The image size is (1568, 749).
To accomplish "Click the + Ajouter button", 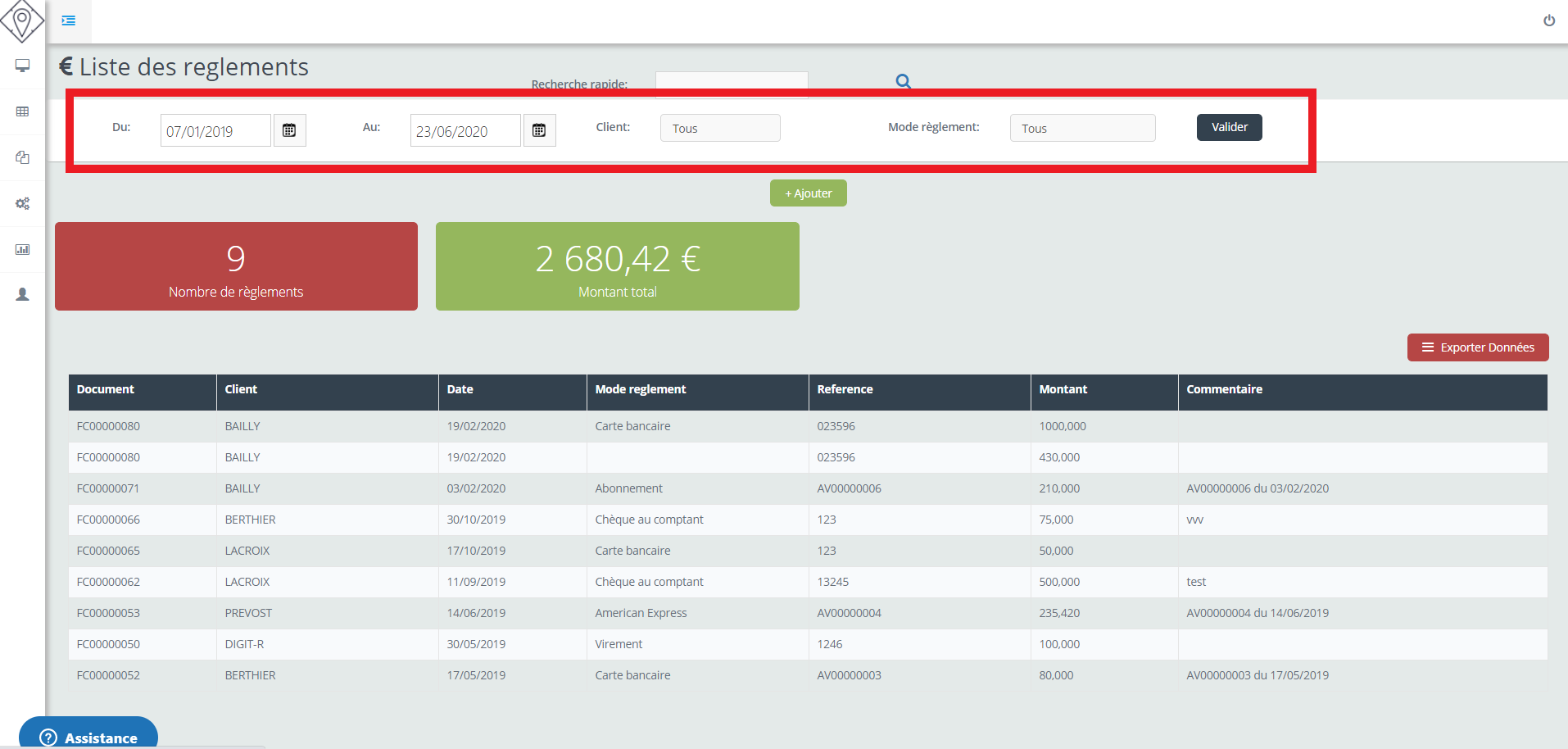I will (808, 193).
